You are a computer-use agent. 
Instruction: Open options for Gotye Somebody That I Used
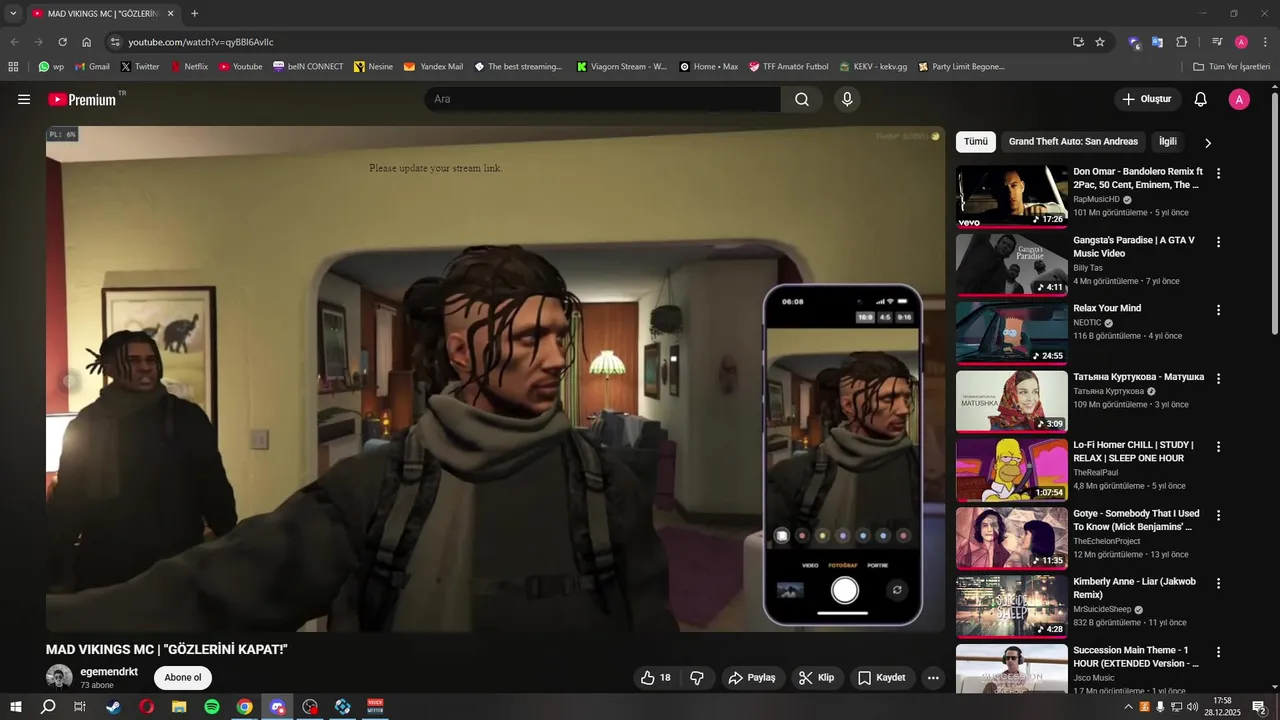point(1218,515)
